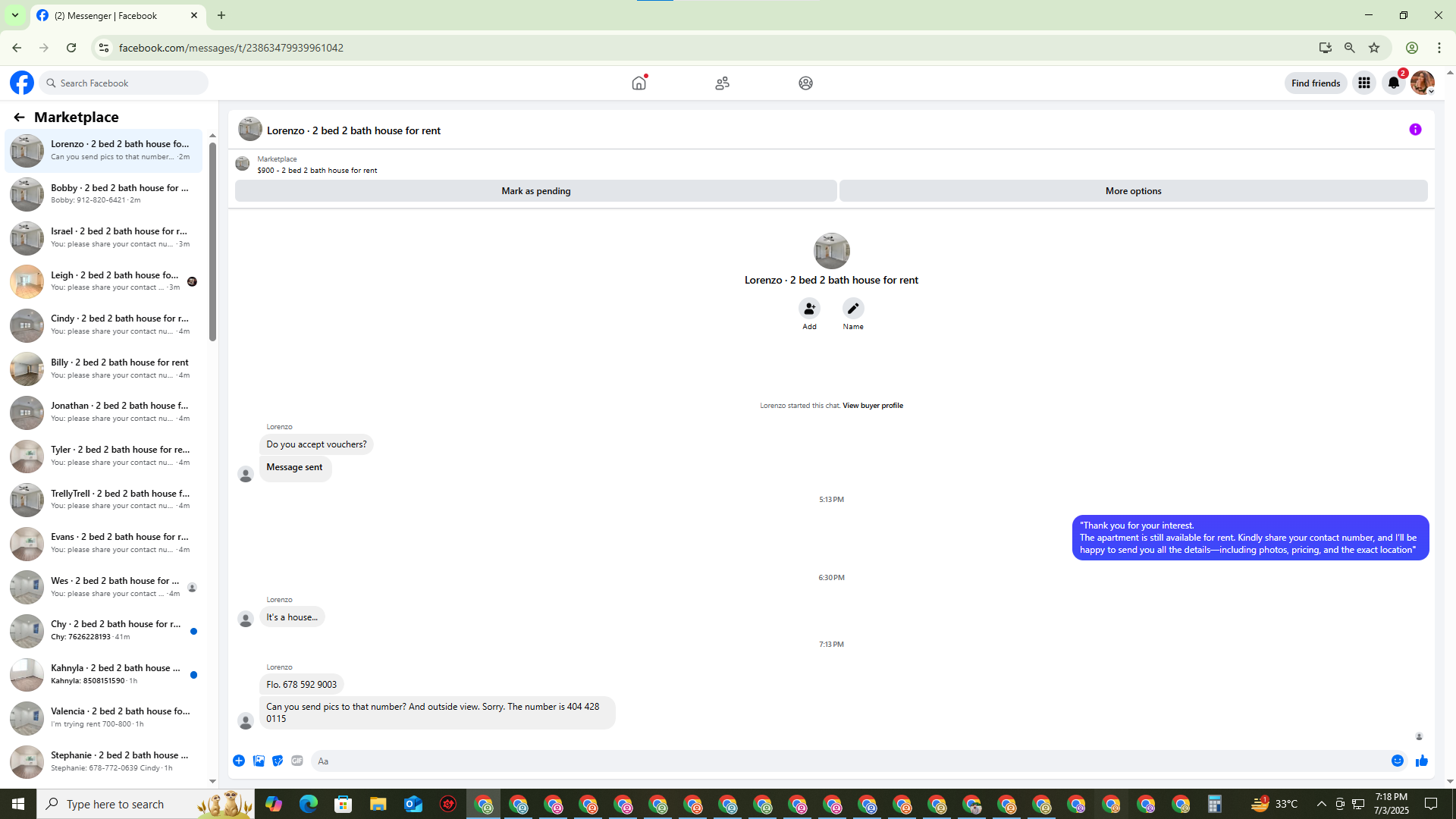Click the pencil Name edit icon
This screenshot has width=1456, height=819.
pos(853,309)
